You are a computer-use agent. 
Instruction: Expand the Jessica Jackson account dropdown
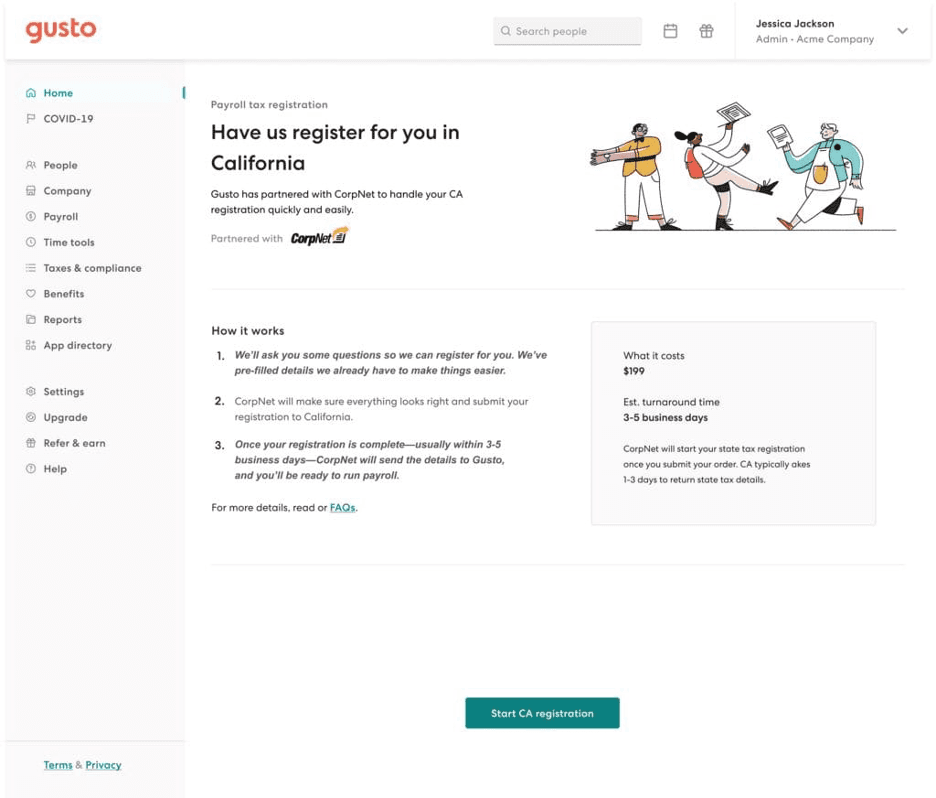tap(902, 31)
